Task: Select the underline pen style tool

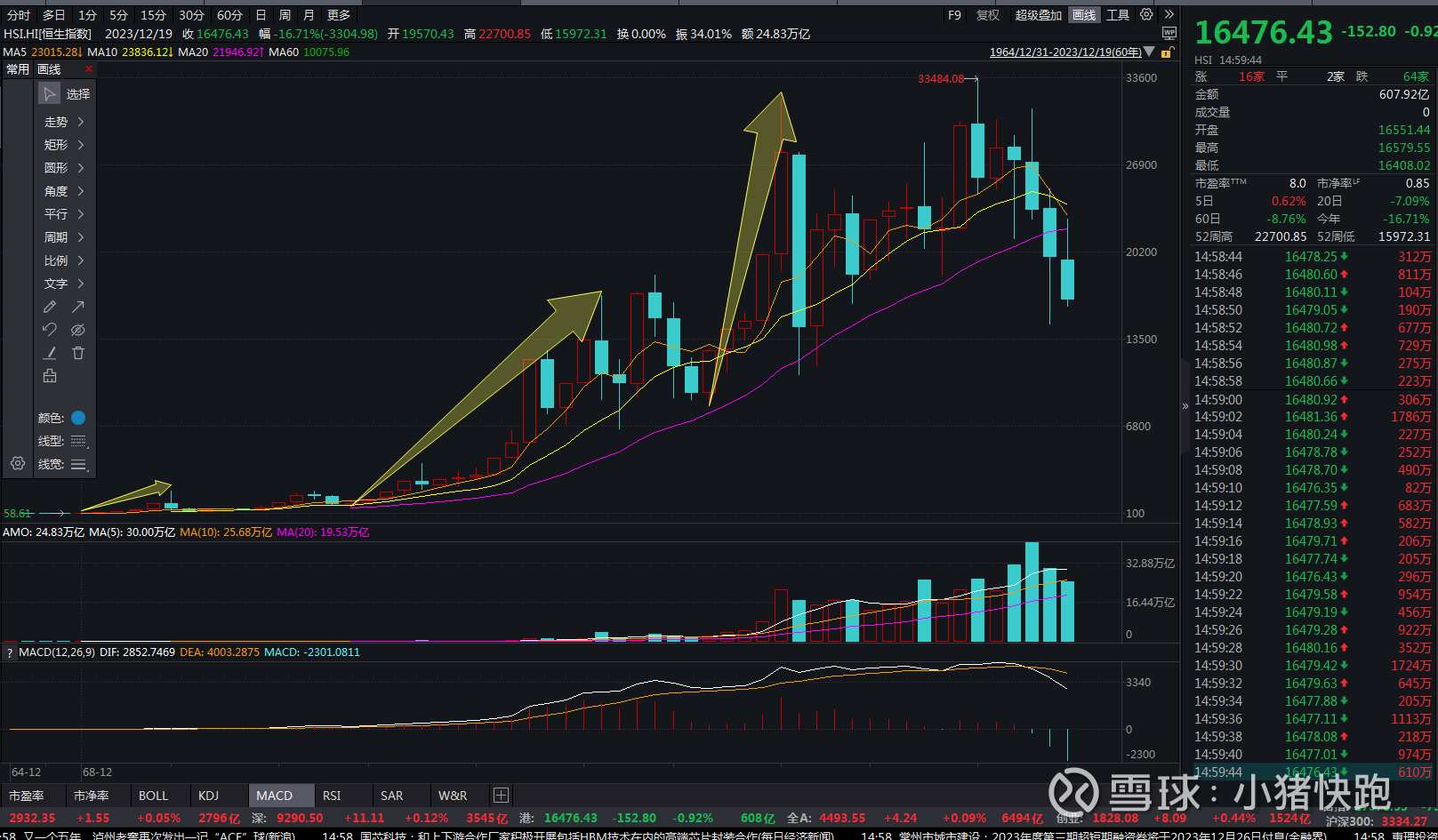Action: pyautogui.click(x=50, y=353)
